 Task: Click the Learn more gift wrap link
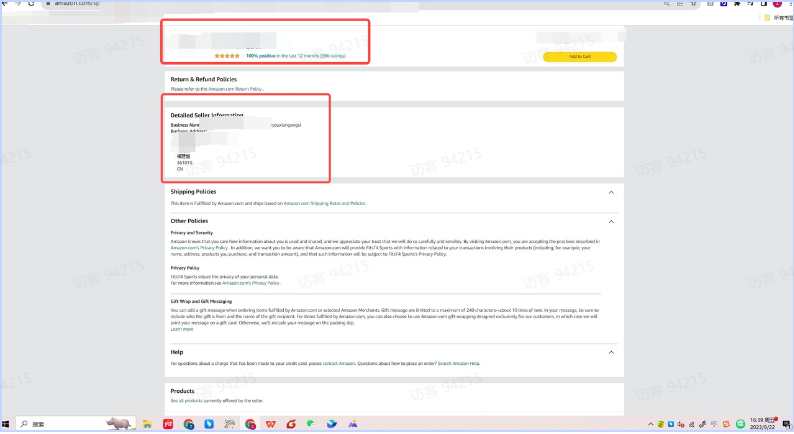pos(182,328)
